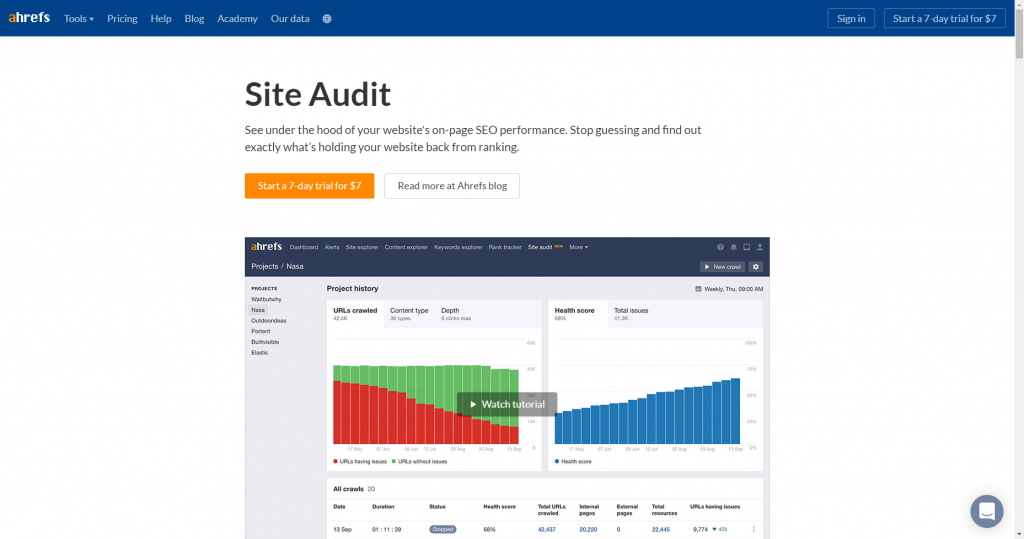Play the Watch tutorial video
The image size is (1024, 539).
[507, 404]
